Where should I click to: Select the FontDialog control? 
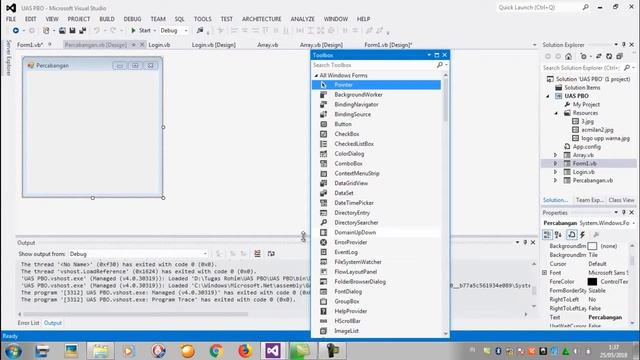tap(376, 291)
